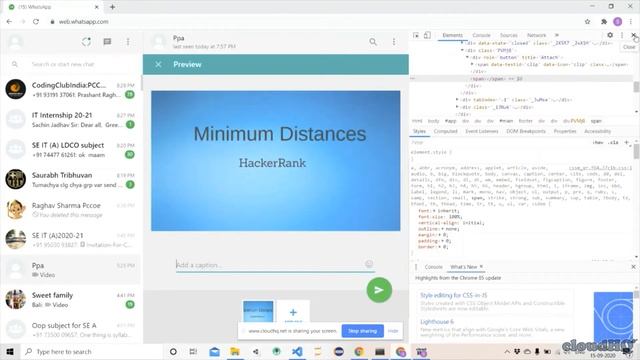
Task: Select the DOM Breakpoints pane tab
Action: coord(526,131)
